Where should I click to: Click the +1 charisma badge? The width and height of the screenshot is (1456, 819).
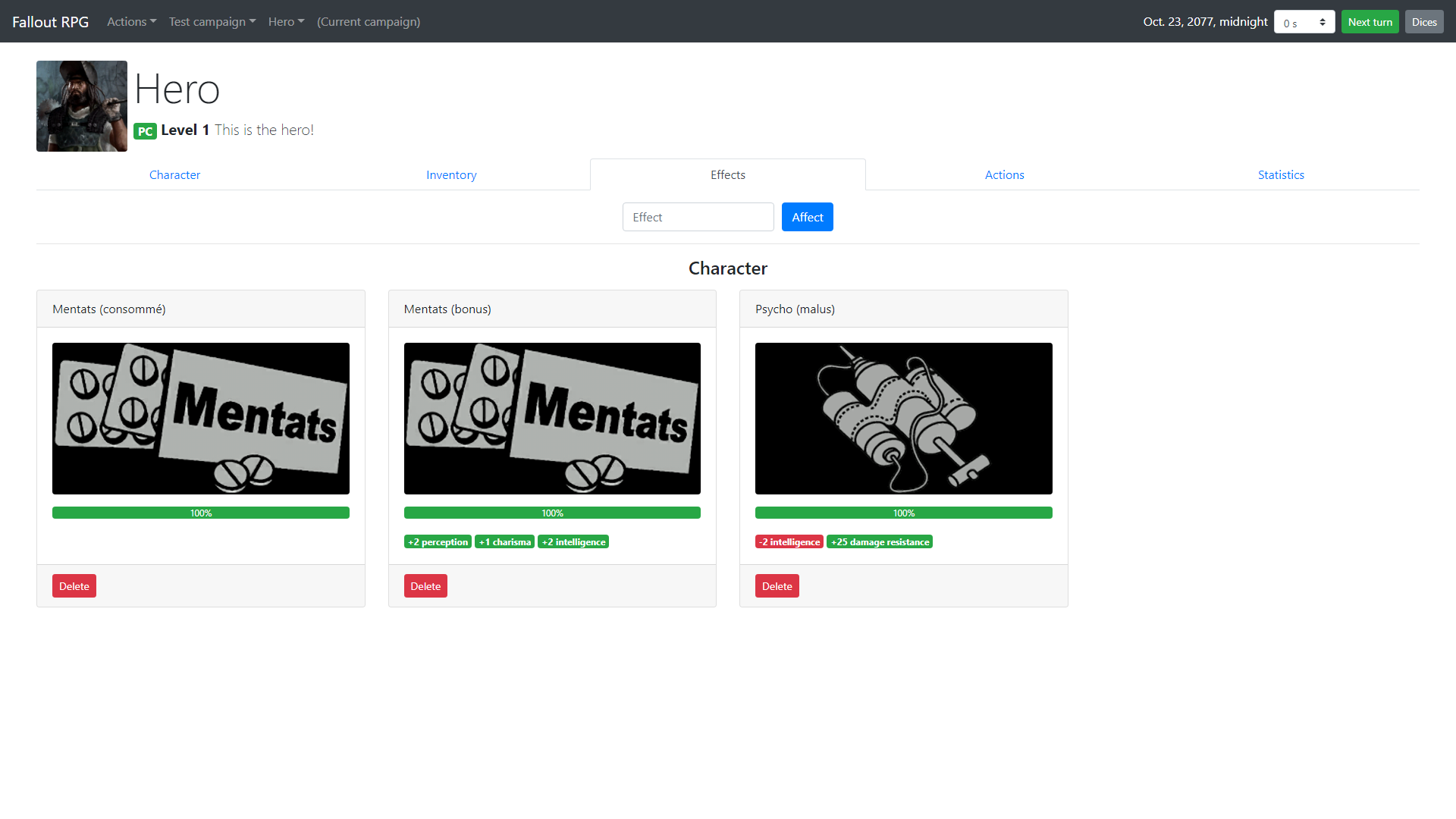pos(504,541)
